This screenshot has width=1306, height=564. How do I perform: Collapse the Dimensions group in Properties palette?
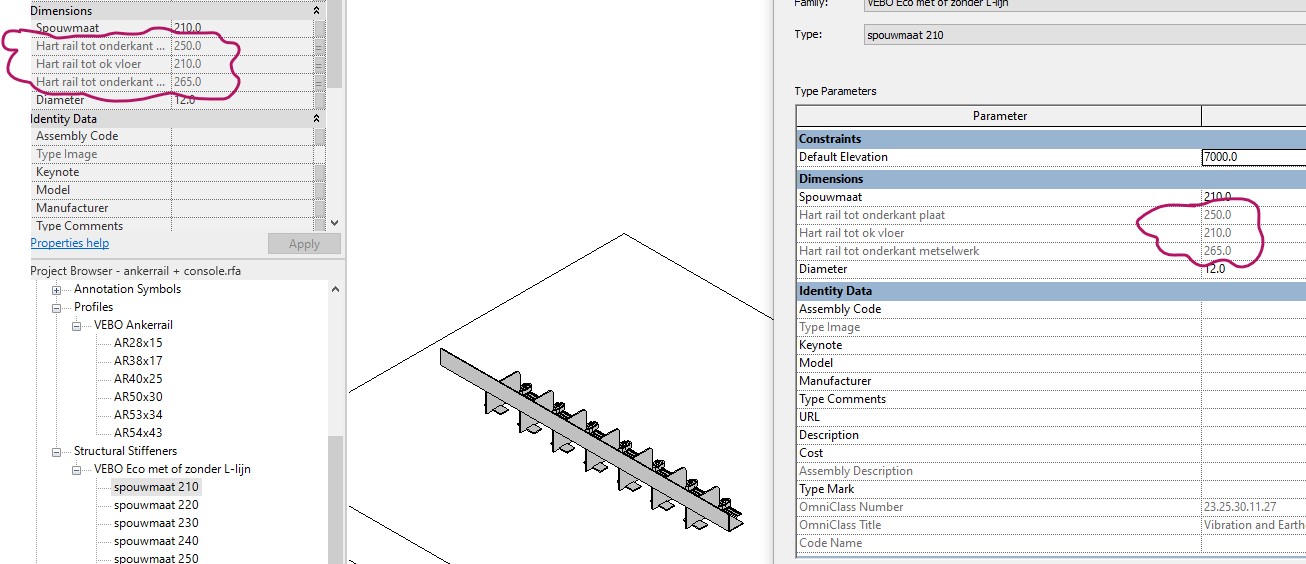pos(317,10)
